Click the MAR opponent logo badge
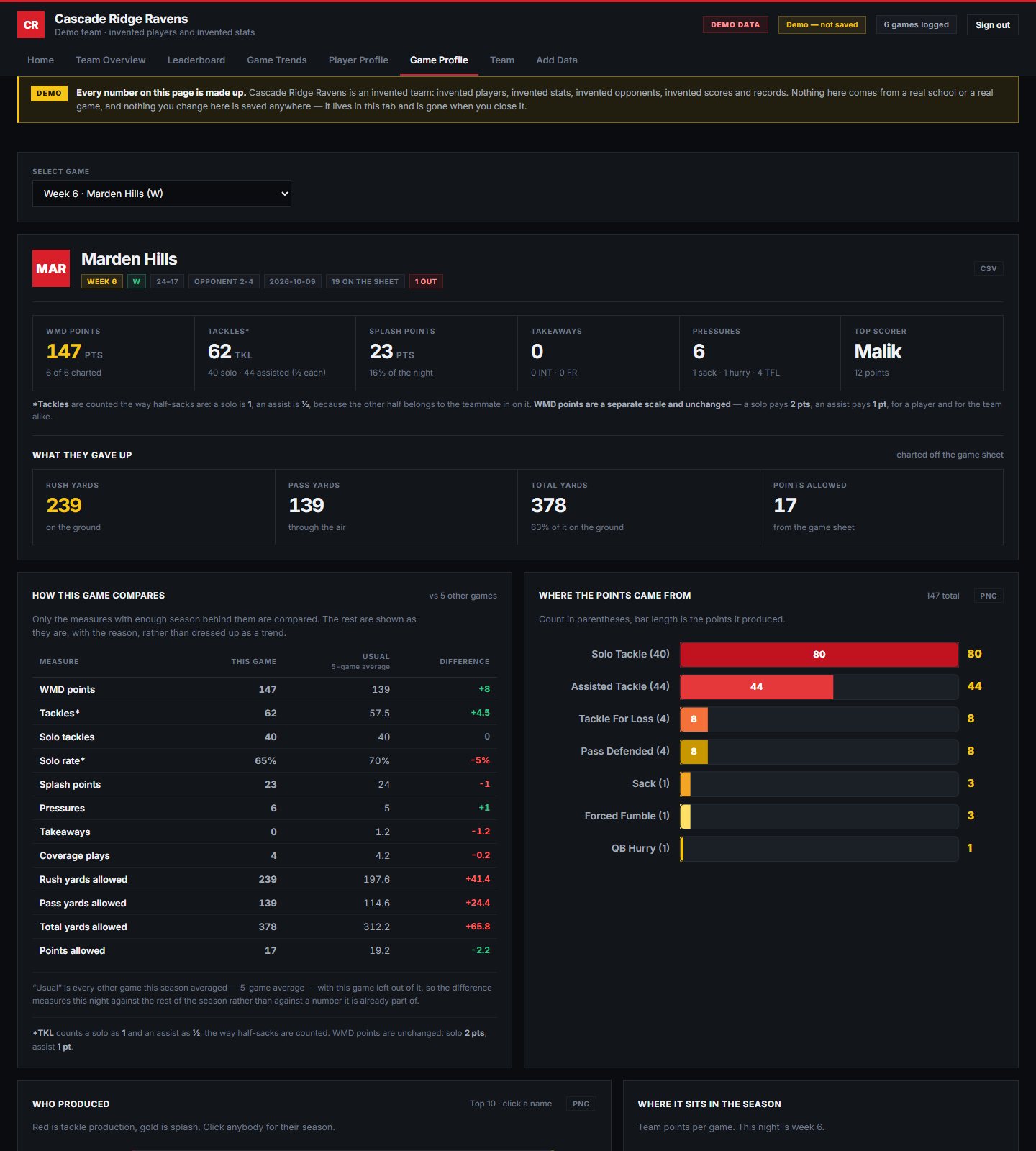The height and width of the screenshot is (1151, 1036). (51, 268)
